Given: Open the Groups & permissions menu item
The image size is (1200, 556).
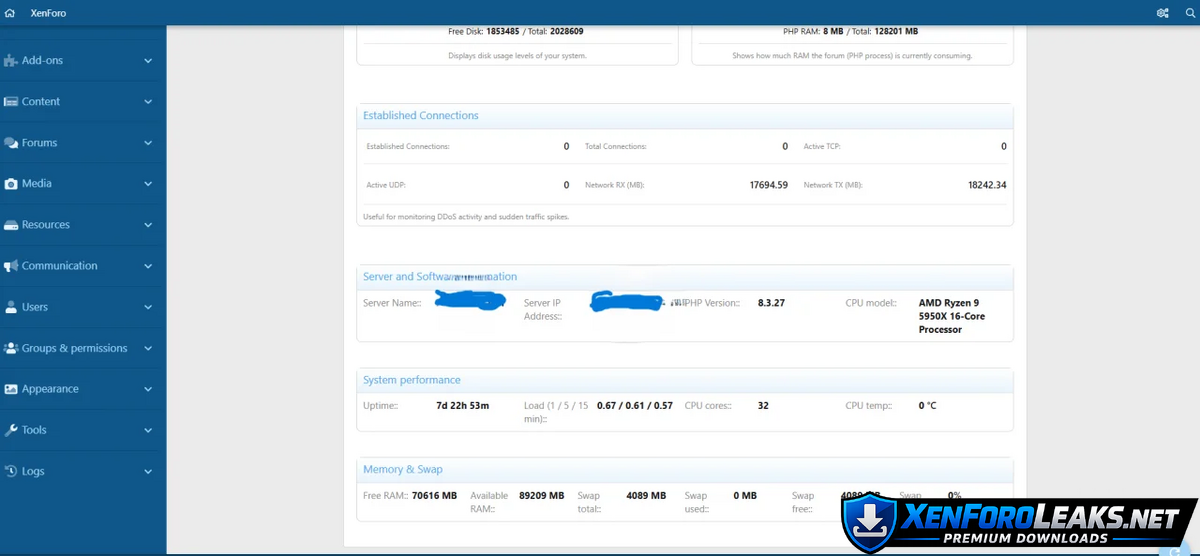Looking at the screenshot, I should [74, 348].
